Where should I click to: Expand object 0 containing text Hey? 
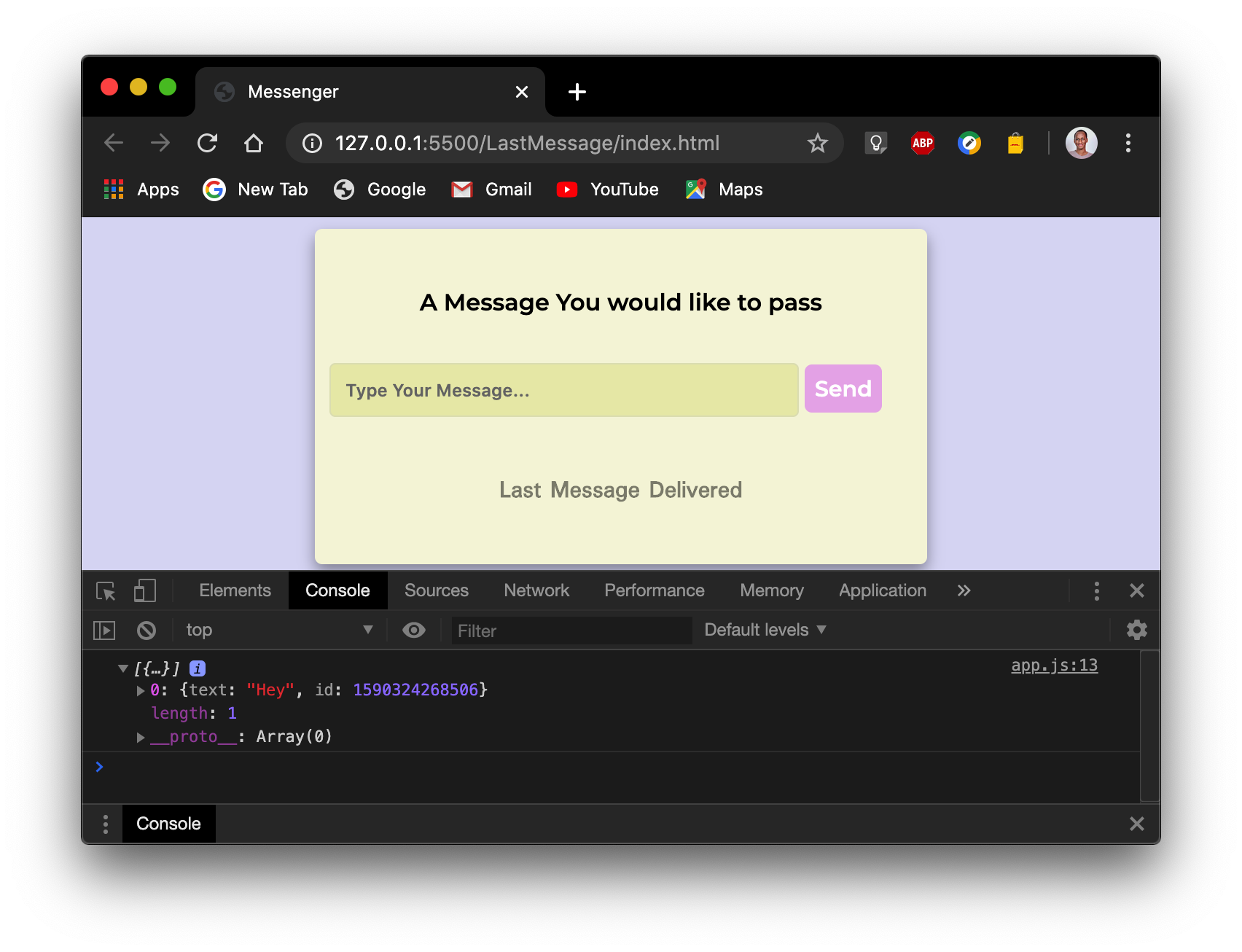pyautogui.click(x=140, y=690)
